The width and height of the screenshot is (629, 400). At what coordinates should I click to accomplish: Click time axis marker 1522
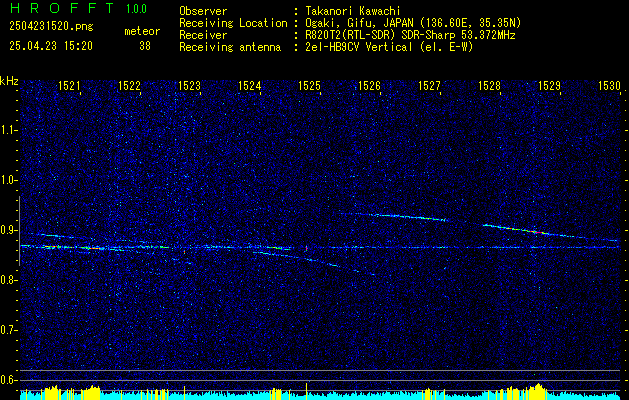click(129, 85)
